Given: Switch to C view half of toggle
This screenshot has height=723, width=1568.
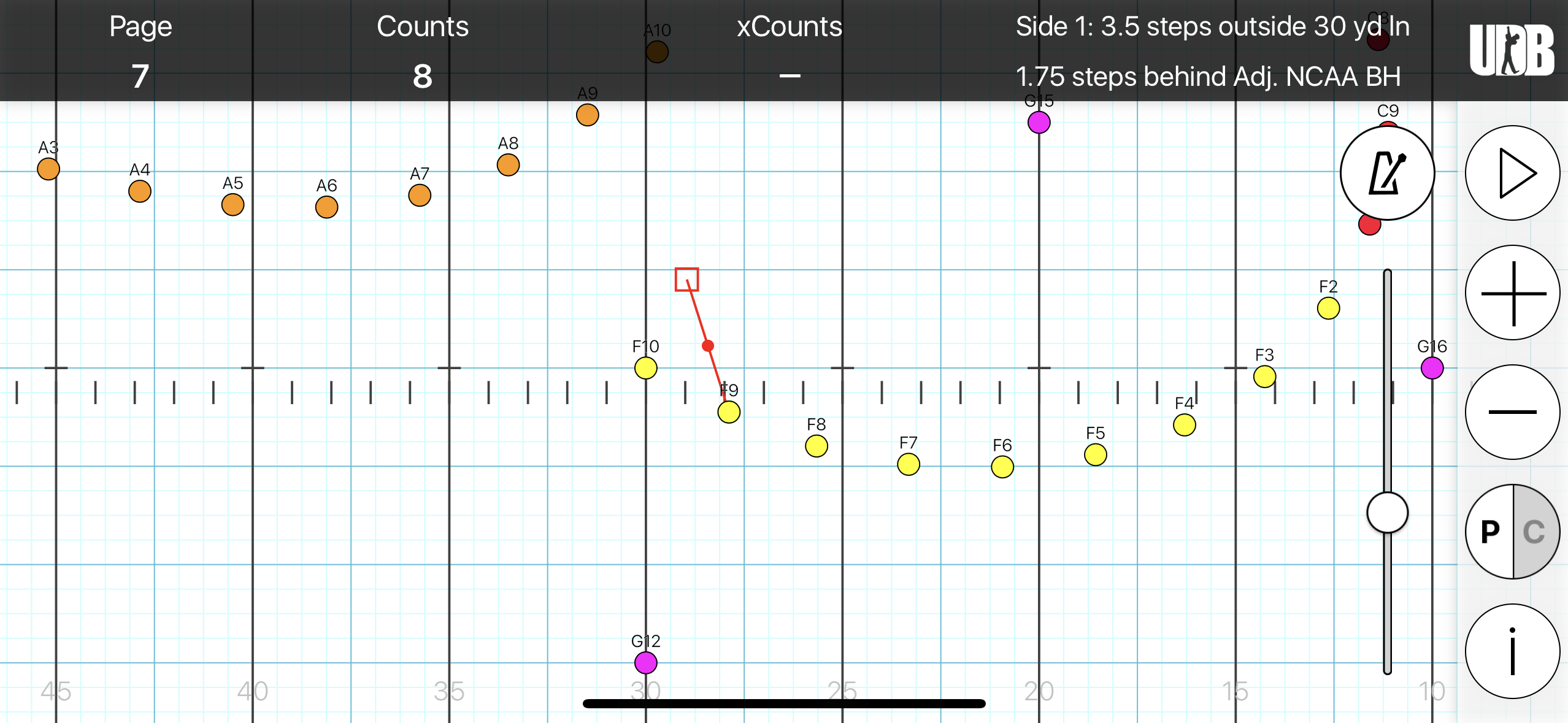Looking at the screenshot, I should [x=1535, y=532].
